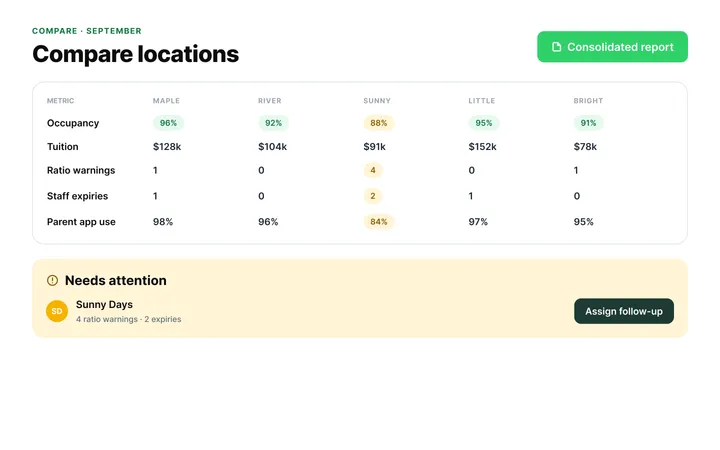The height and width of the screenshot is (450, 720).
Task: Click Sunny's staff expiries badge showing 2
Action: point(373,196)
